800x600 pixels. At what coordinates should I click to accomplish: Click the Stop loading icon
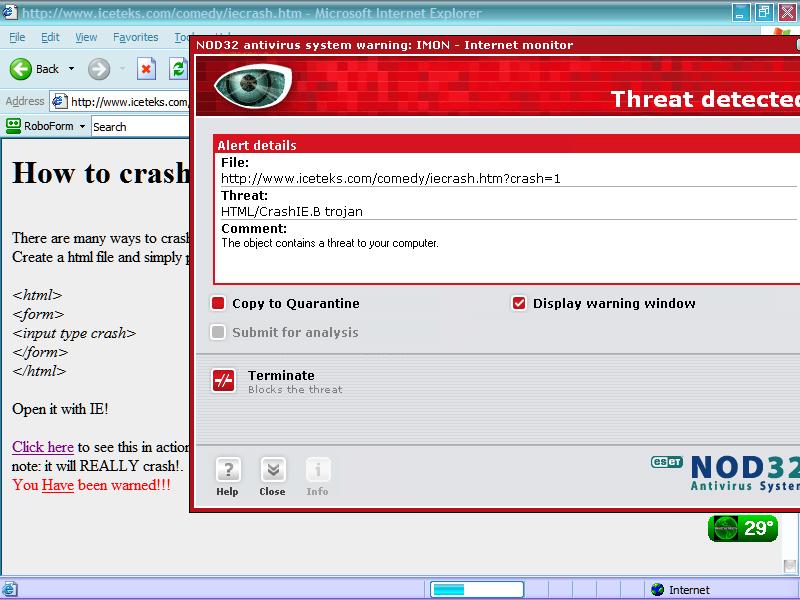tap(147, 69)
